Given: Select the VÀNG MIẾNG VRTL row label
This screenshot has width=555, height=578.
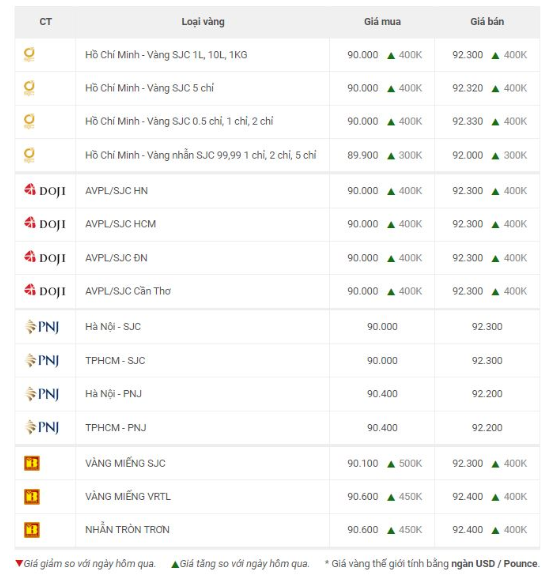Looking at the screenshot, I should [x=128, y=497].
